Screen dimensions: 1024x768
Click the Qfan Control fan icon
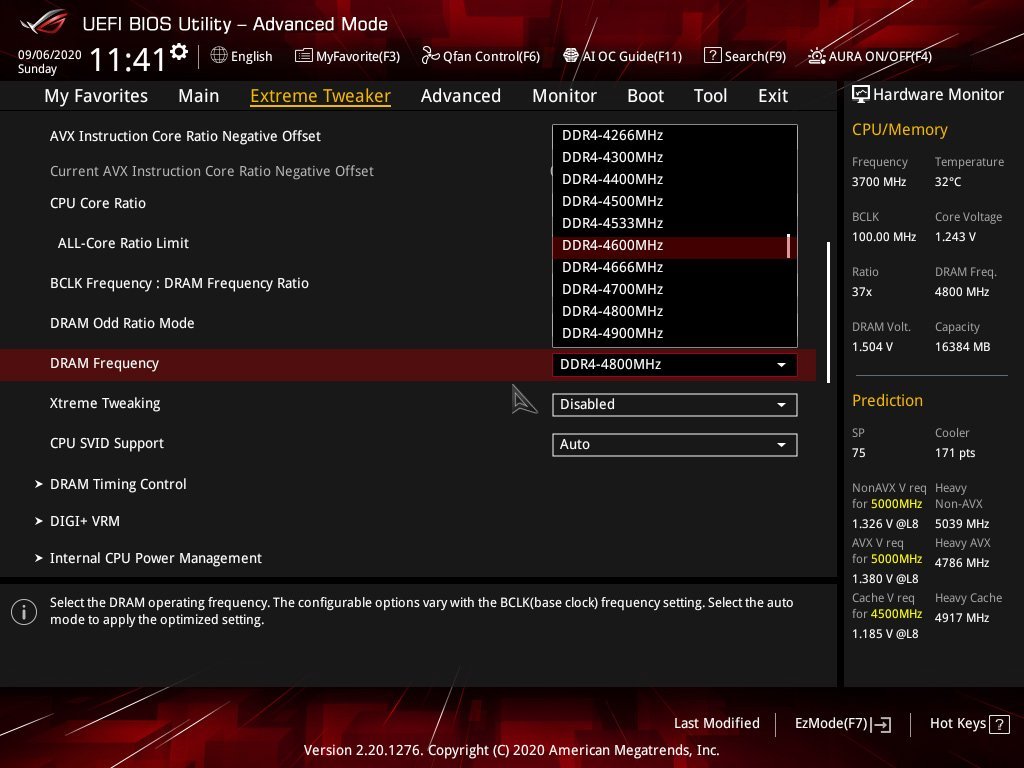click(x=430, y=56)
